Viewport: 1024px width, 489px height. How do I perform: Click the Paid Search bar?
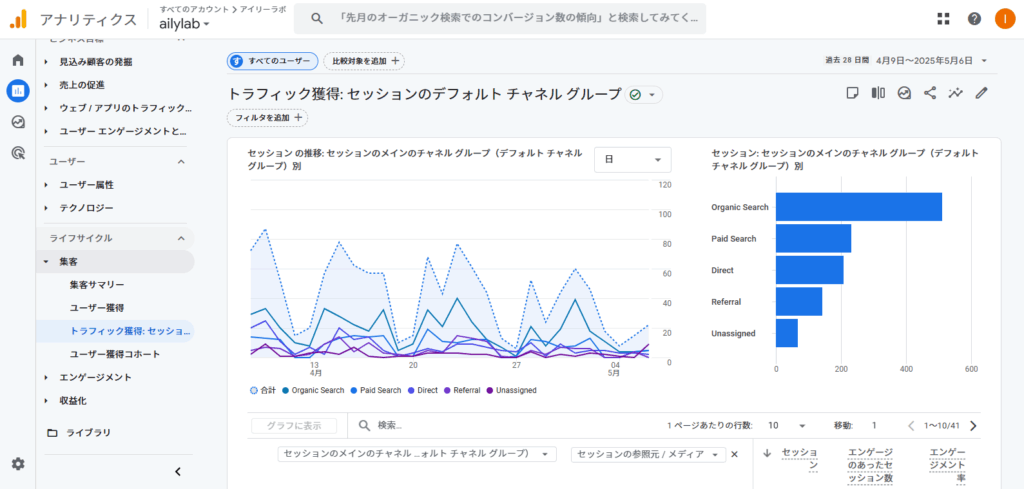(x=814, y=238)
